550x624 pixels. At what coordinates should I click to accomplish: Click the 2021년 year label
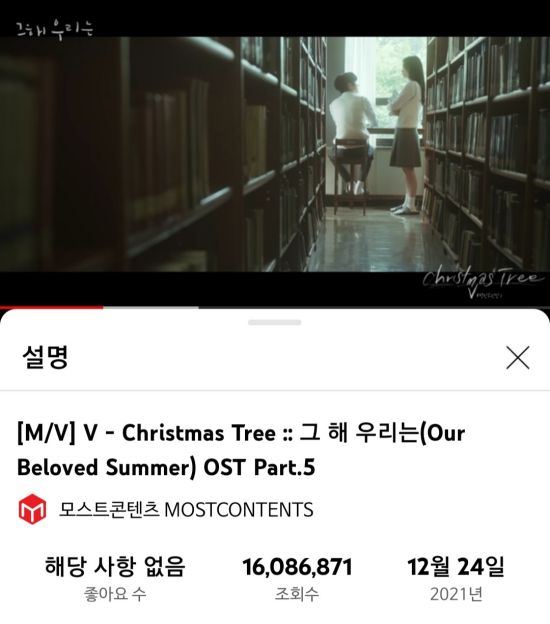[x=456, y=594]
